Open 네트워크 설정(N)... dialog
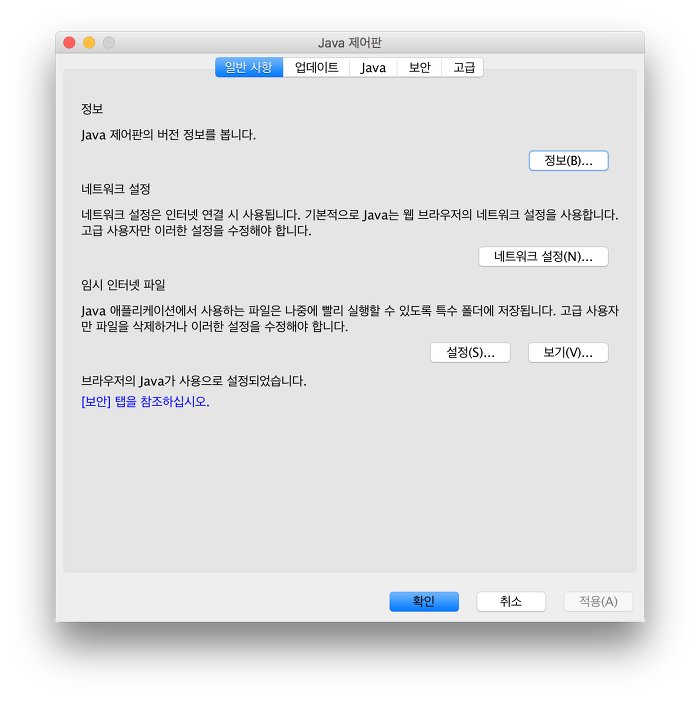 click(x=543, y=257)
